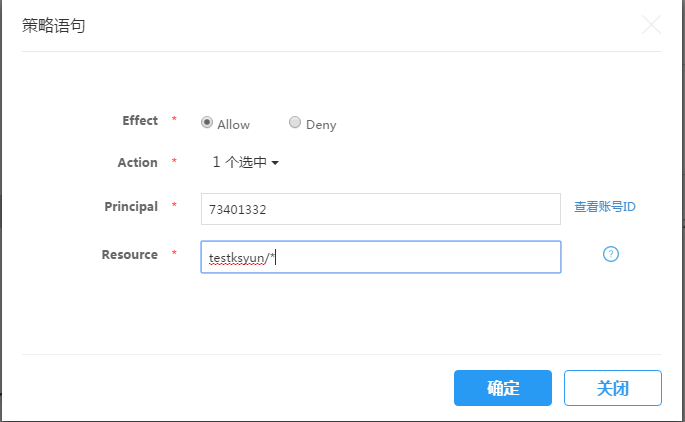The image size is (685, 422).
Task: Click the Deny label text
Action: (x=321, y=125)
